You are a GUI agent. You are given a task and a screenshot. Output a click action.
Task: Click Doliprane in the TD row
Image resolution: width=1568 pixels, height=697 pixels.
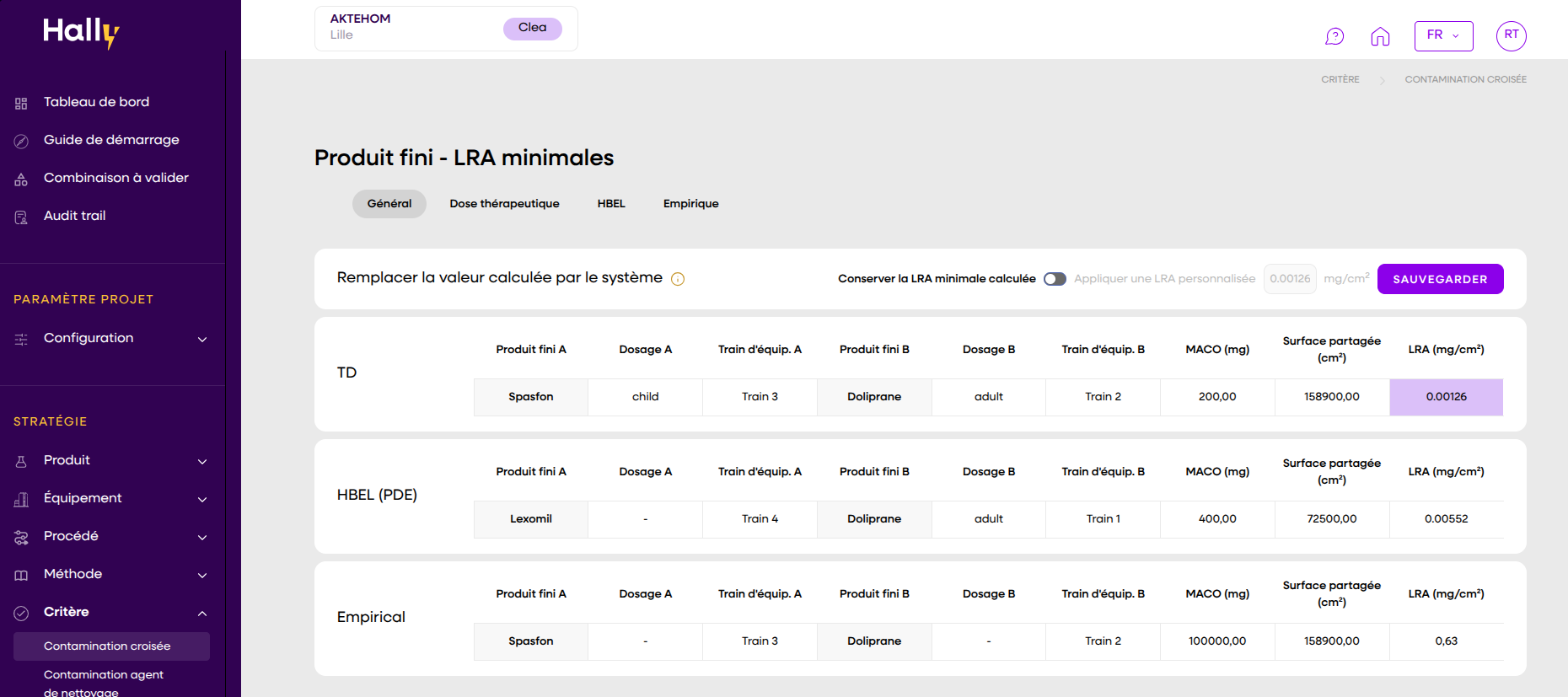pyautogui.click(x=874, y=397)
